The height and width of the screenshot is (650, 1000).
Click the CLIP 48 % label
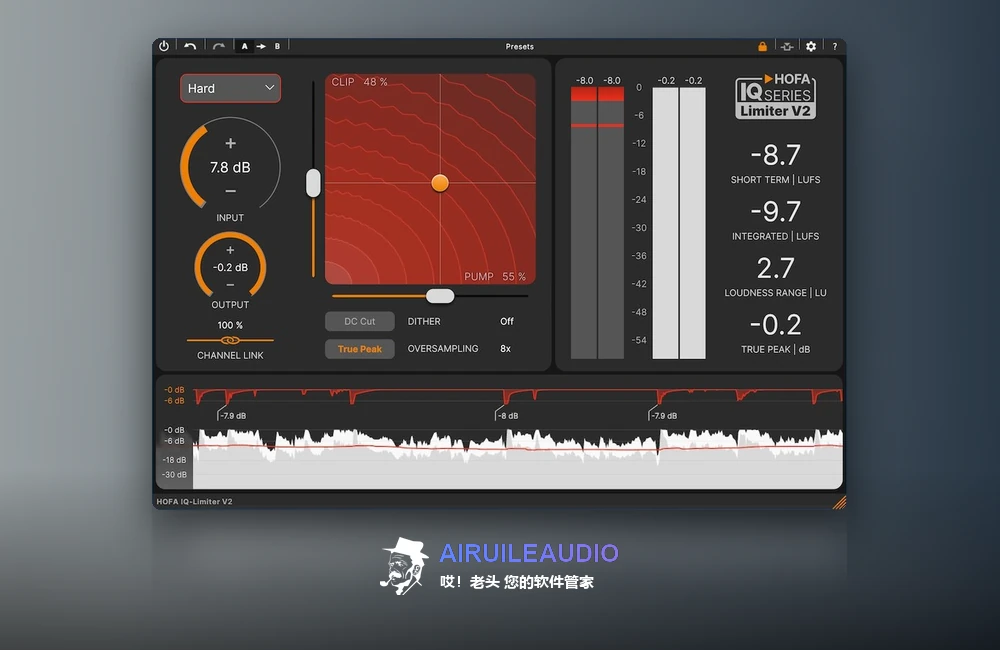(x=359, y=82)
